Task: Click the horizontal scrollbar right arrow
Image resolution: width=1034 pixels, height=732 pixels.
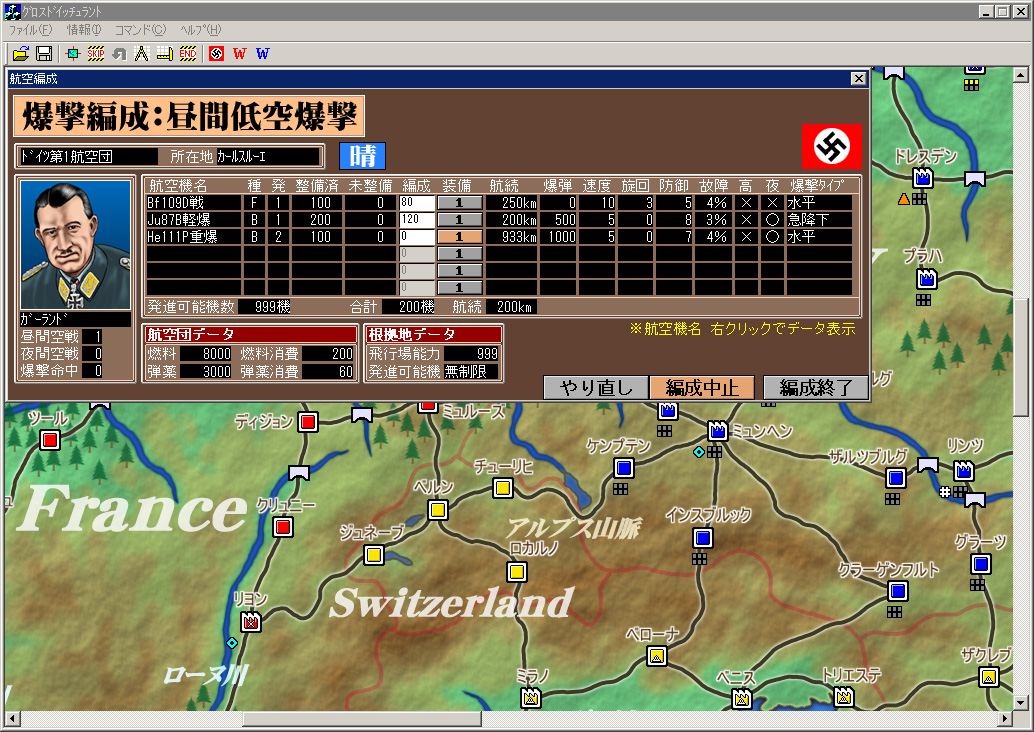Action: (1004, 718)
